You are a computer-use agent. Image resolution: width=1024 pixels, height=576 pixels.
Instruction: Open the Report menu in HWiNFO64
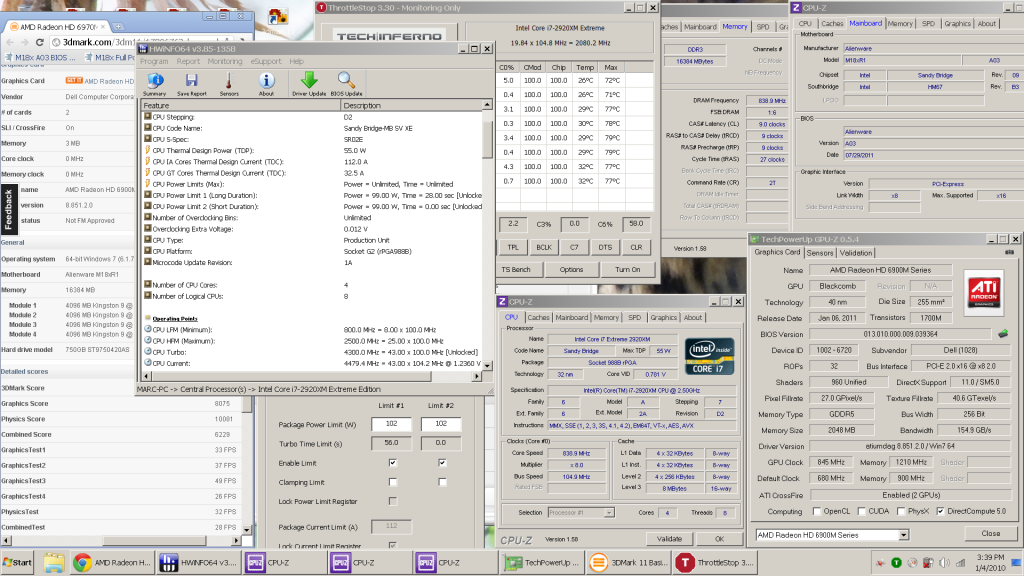coord(188,61)
